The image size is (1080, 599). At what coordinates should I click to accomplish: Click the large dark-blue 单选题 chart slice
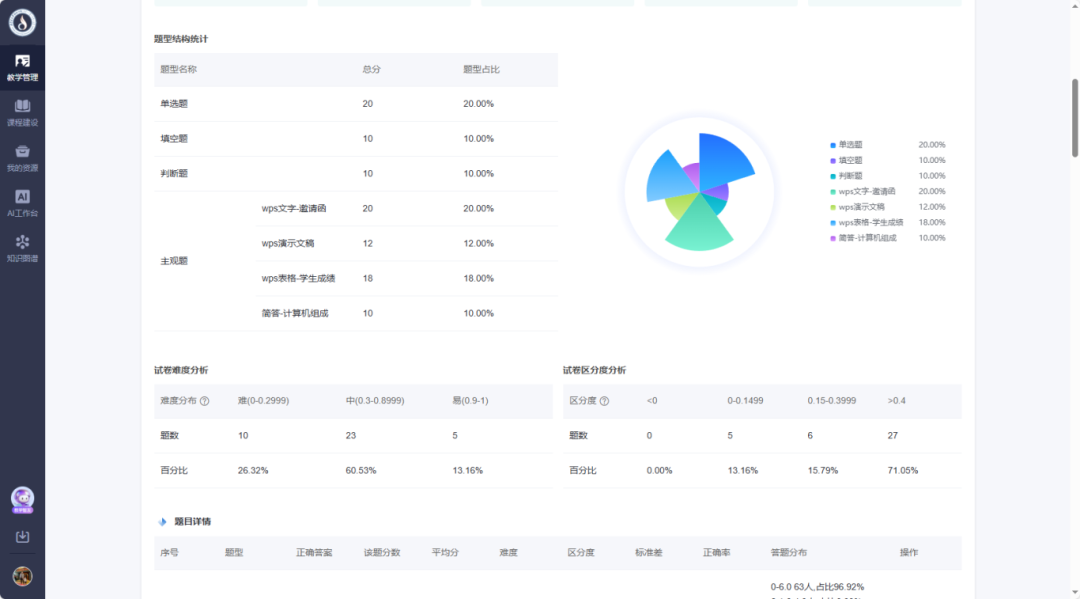click(x=723, y=160)
